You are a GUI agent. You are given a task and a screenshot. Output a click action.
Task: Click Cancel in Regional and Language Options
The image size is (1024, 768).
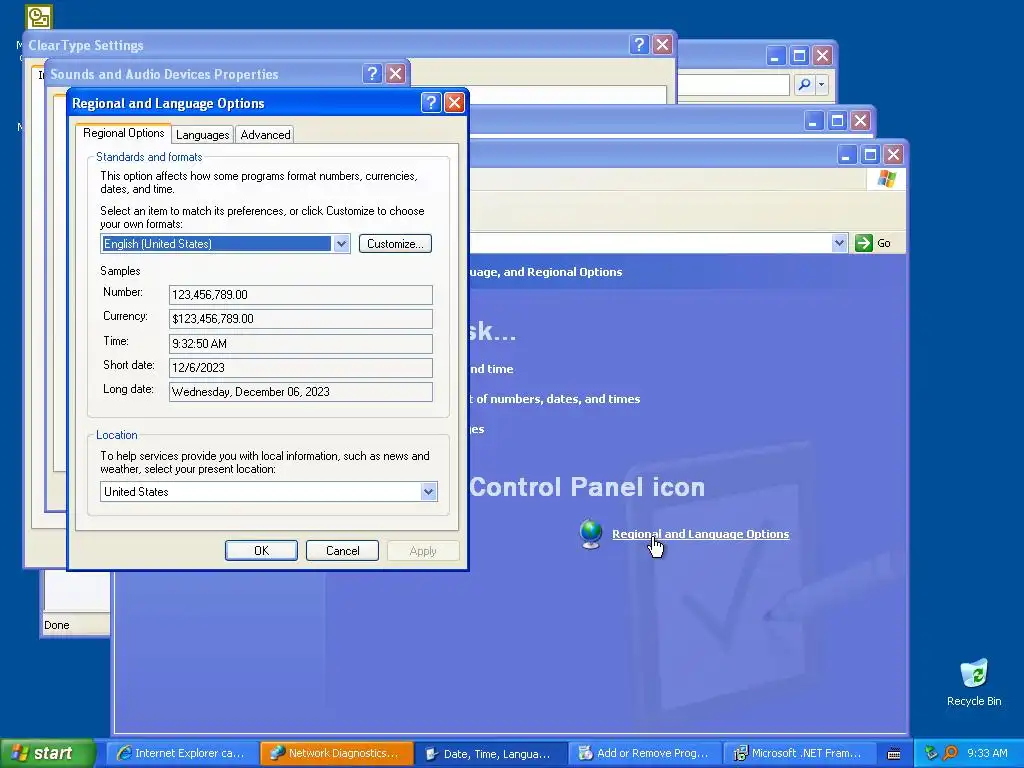click(342, 551)
